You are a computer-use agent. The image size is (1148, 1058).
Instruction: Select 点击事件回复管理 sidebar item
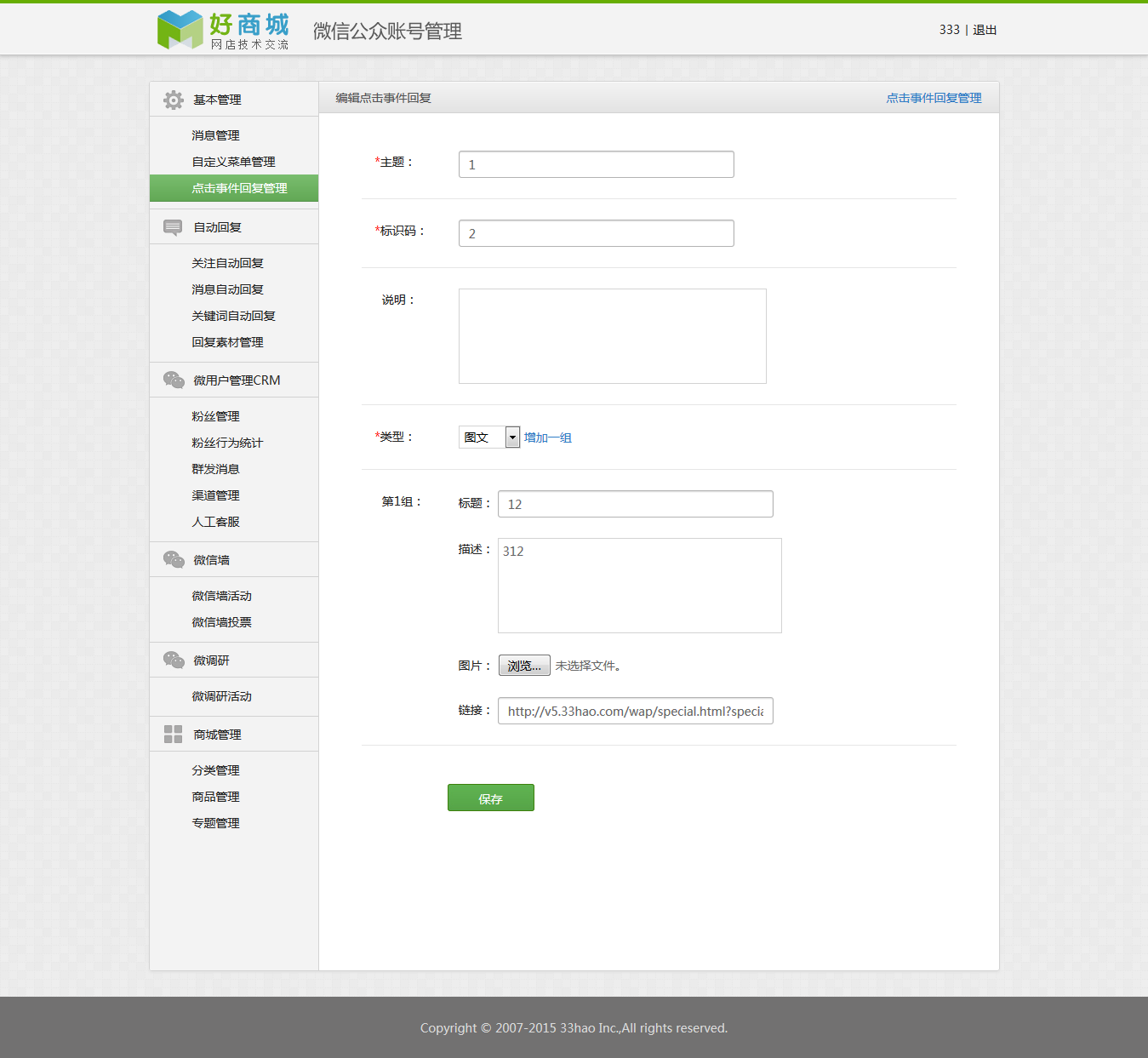(x=234, y=188)
